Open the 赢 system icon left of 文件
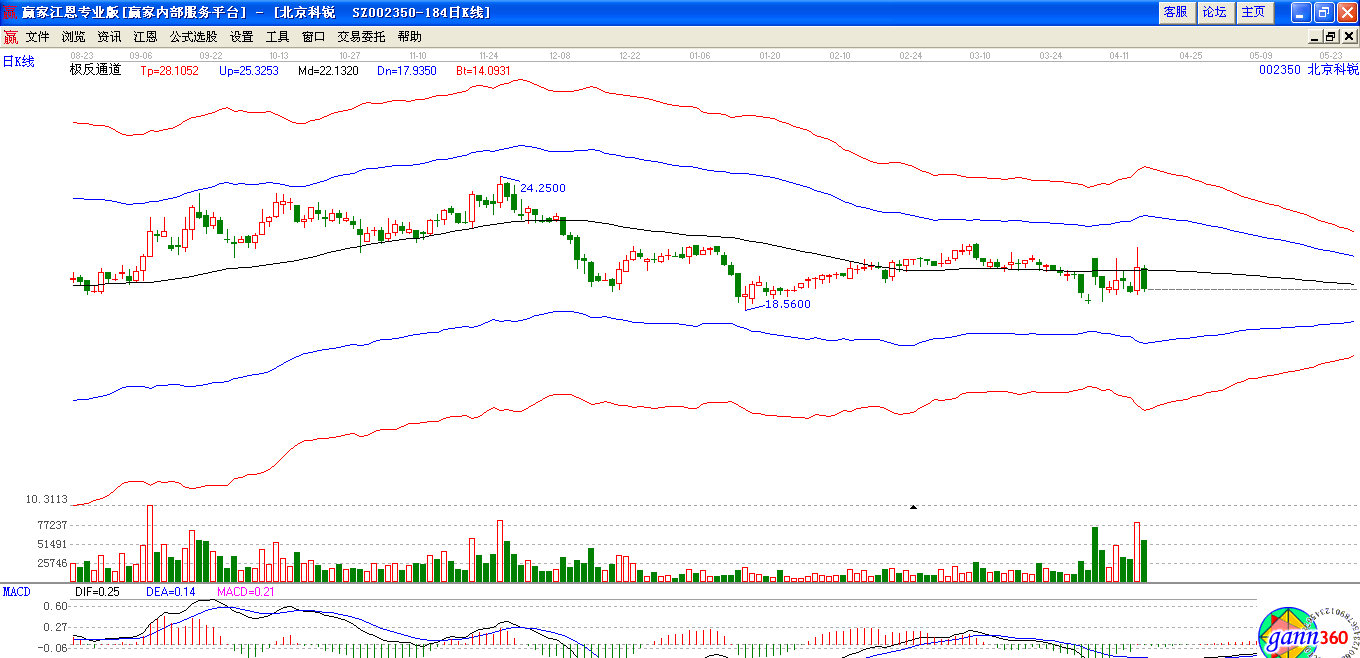1360x658 pixels. pyautogui.click(x=10, y=37)
